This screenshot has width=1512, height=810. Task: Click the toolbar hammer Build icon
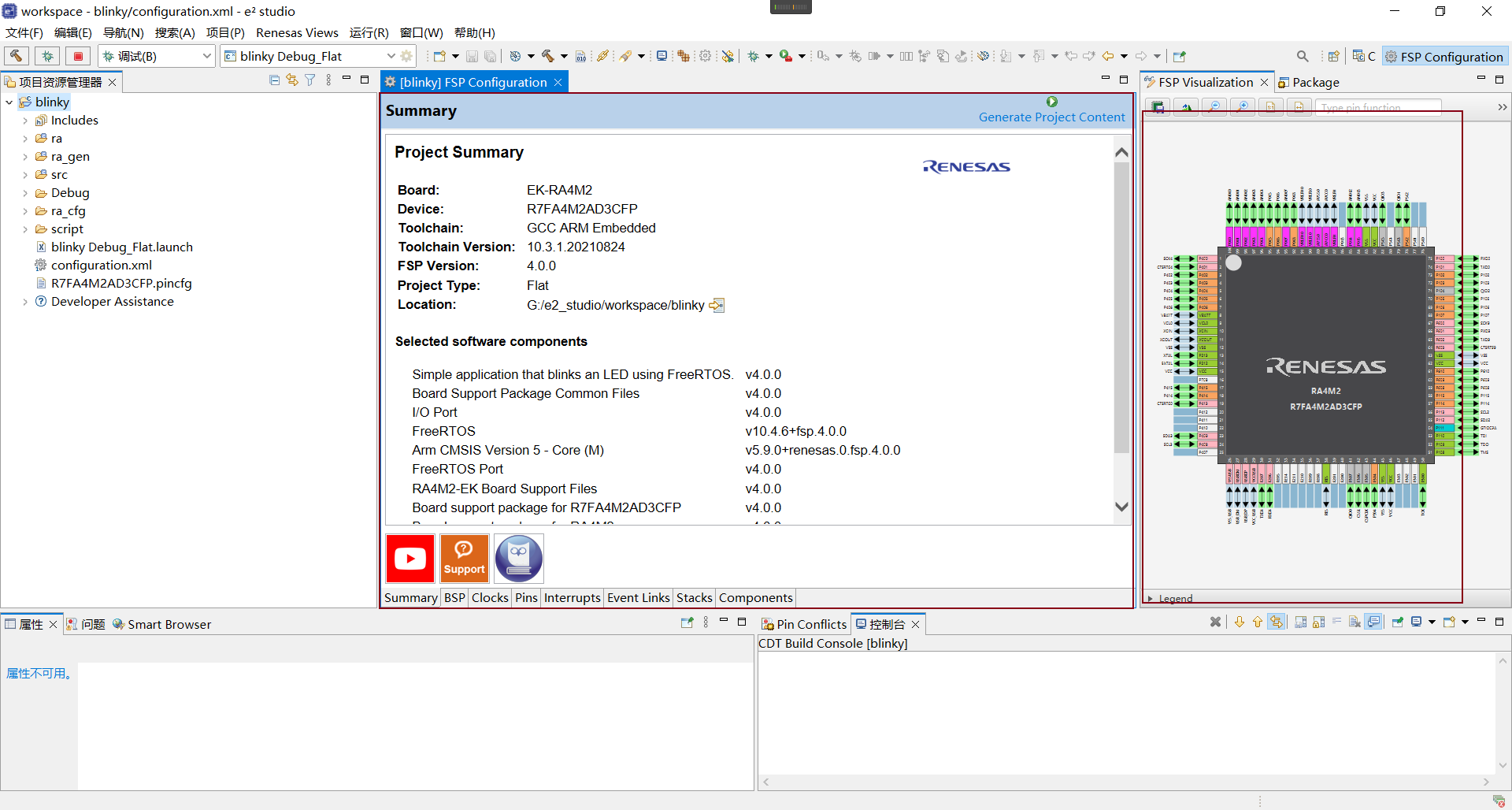[x=548, y=56]
